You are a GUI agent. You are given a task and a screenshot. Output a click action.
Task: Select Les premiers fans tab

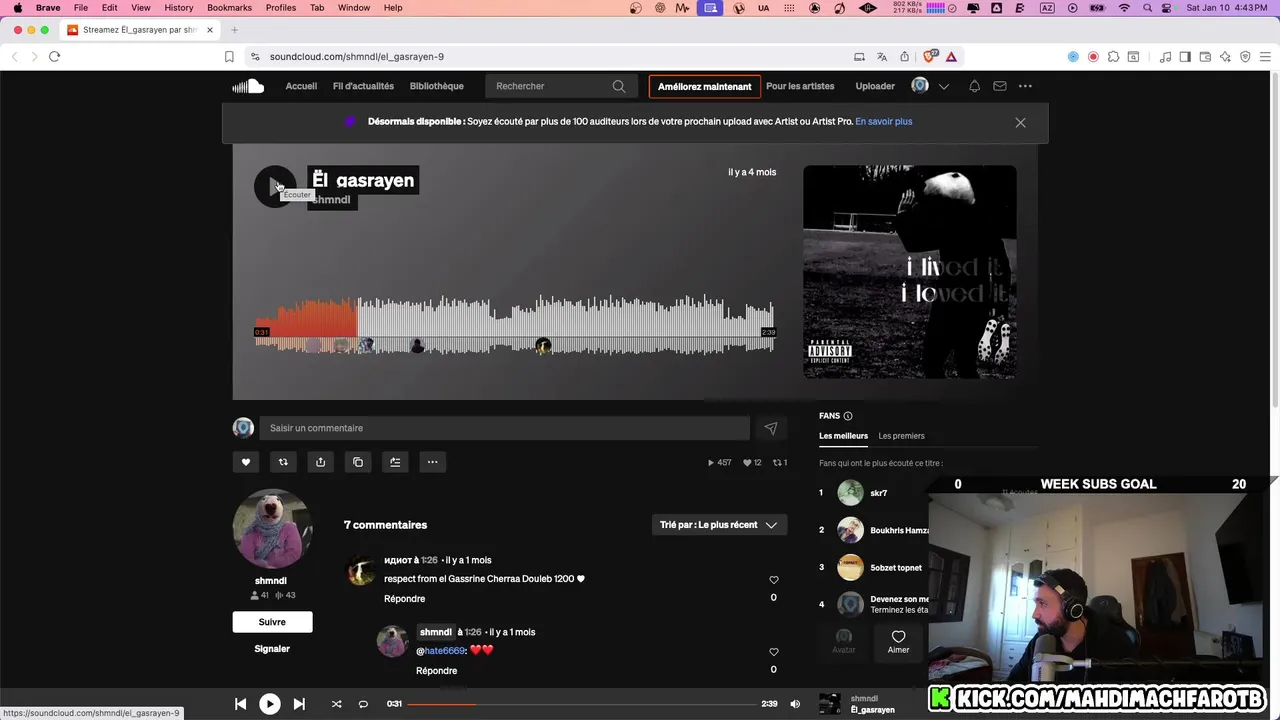click(x=901, y=436)
